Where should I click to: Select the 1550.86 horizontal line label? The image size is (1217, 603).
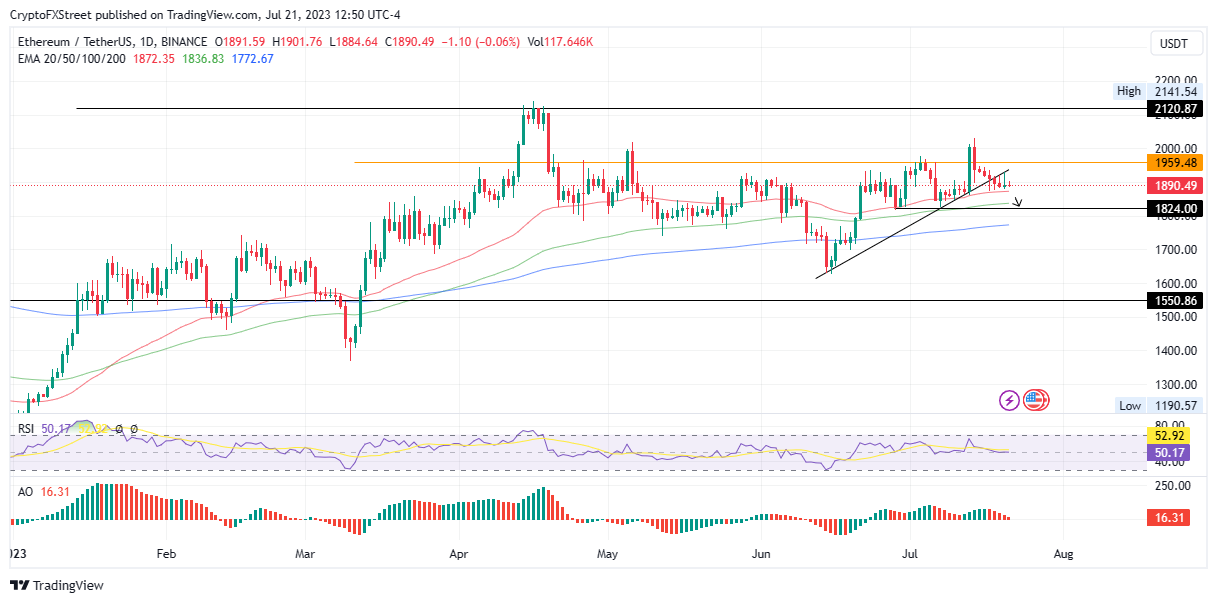(1167, 300)
